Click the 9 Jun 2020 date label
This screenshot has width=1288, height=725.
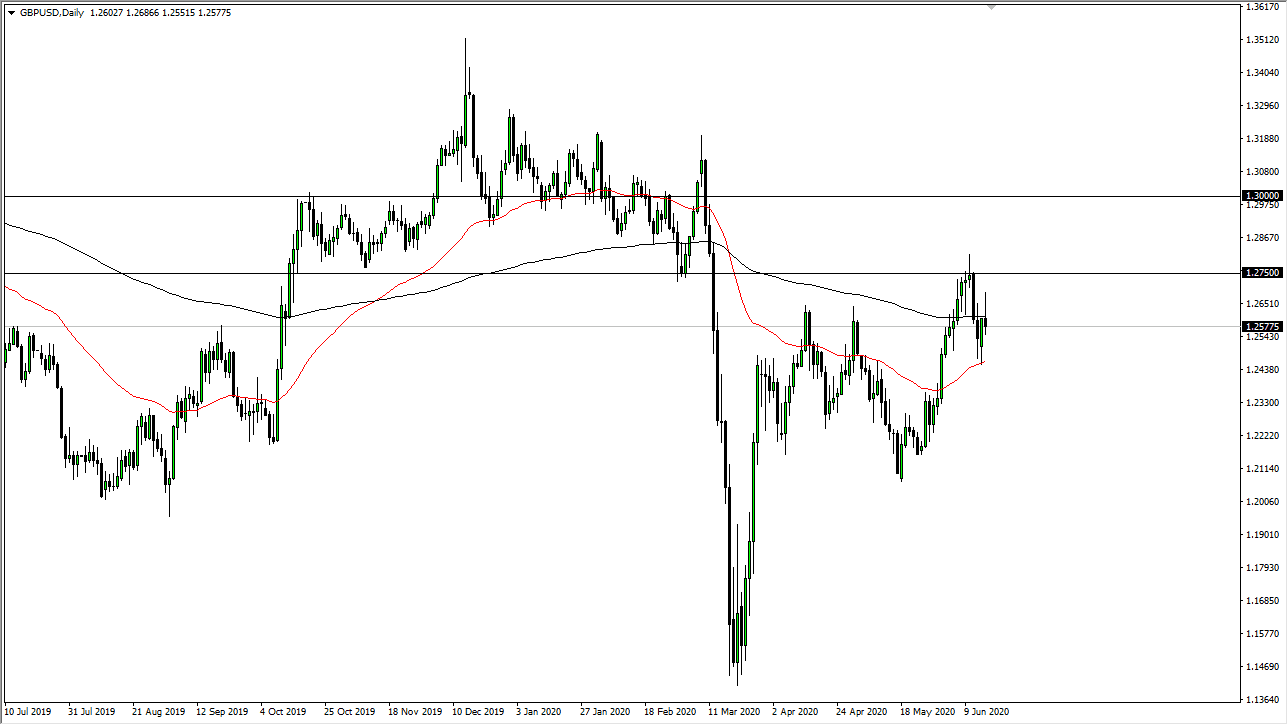click(987, 713)
